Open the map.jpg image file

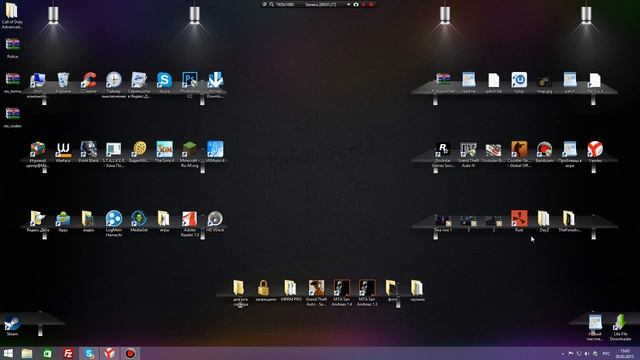click(x=544, y=82)
